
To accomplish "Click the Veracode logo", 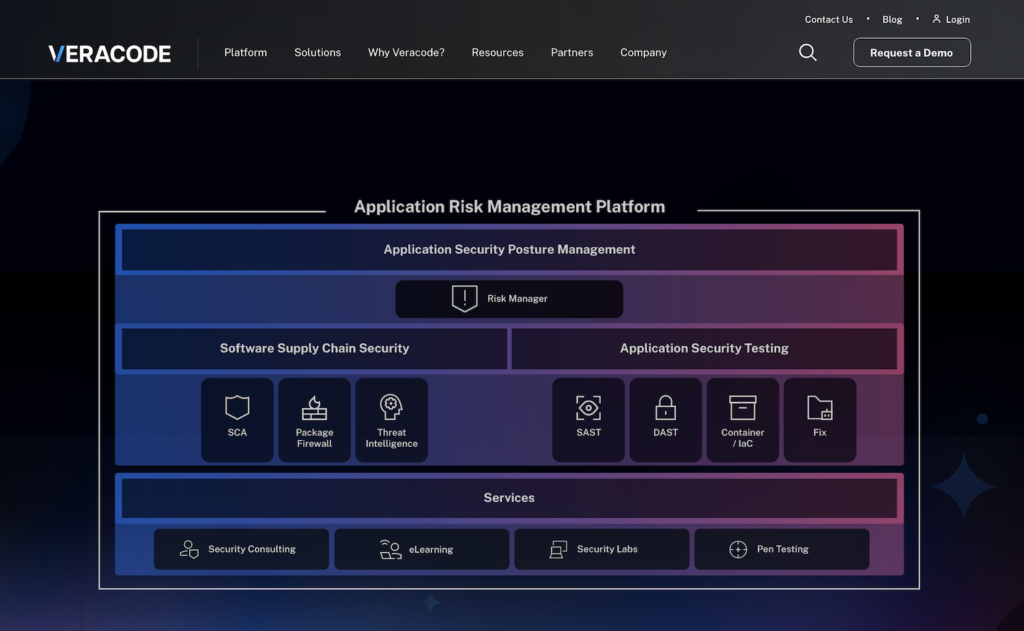I will pyautogui.click(x=110, y=54).
